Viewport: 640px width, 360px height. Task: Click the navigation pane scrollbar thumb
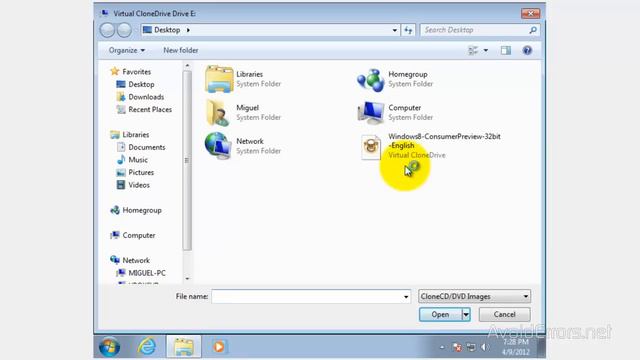tap(187, 160)
